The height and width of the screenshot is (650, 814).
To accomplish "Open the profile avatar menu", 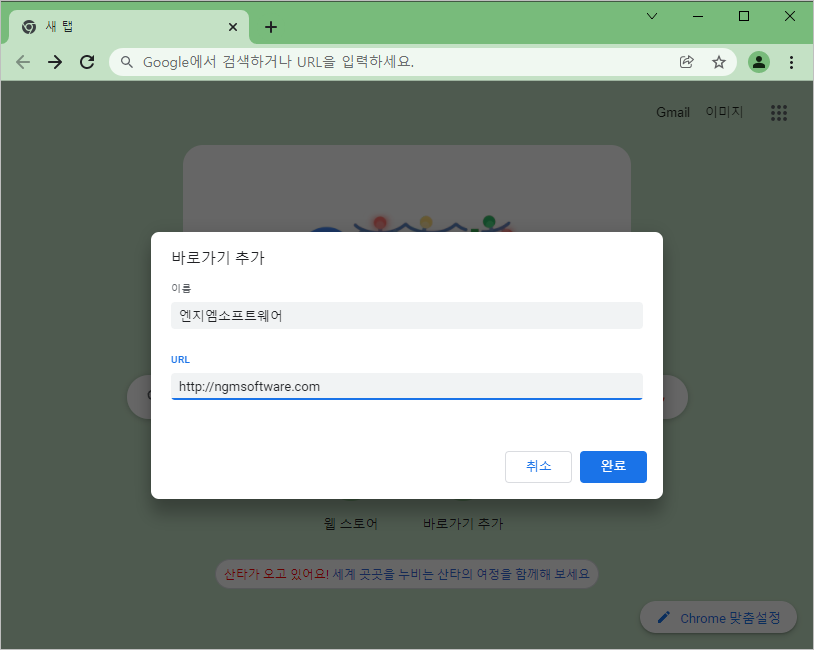I will [758, 62].
